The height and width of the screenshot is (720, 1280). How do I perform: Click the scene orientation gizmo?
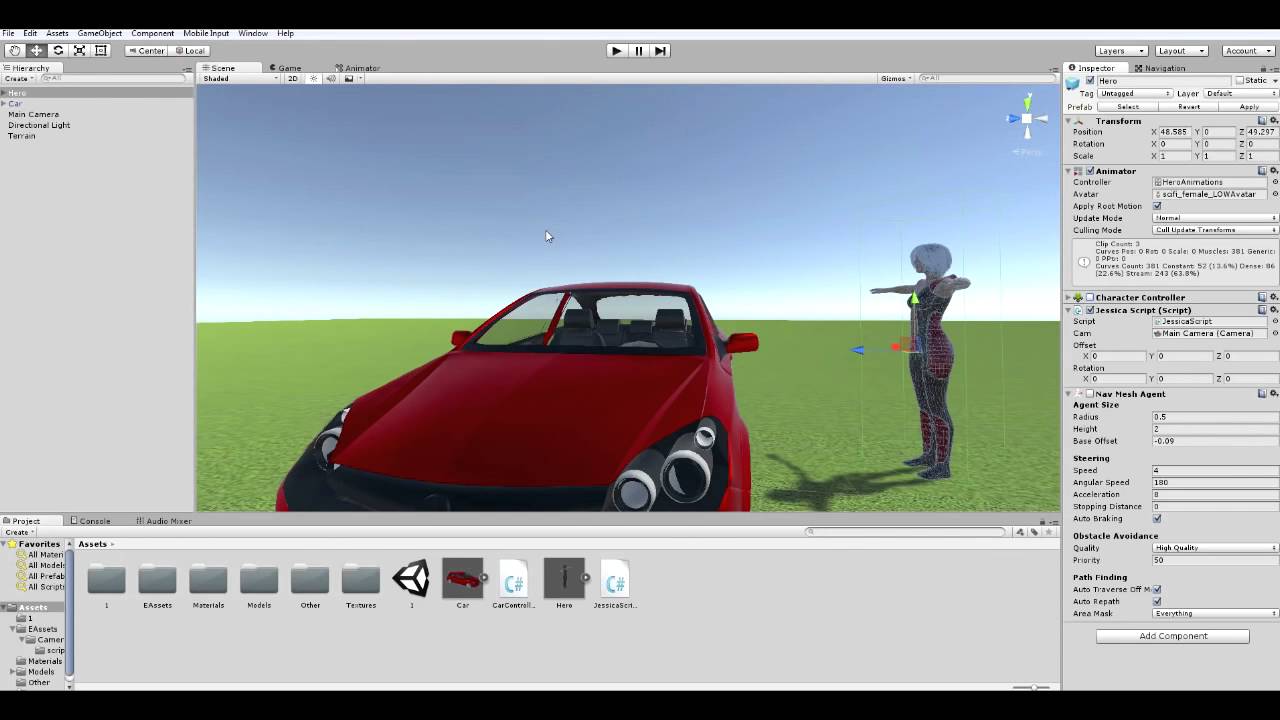(x=1027, y=120)
